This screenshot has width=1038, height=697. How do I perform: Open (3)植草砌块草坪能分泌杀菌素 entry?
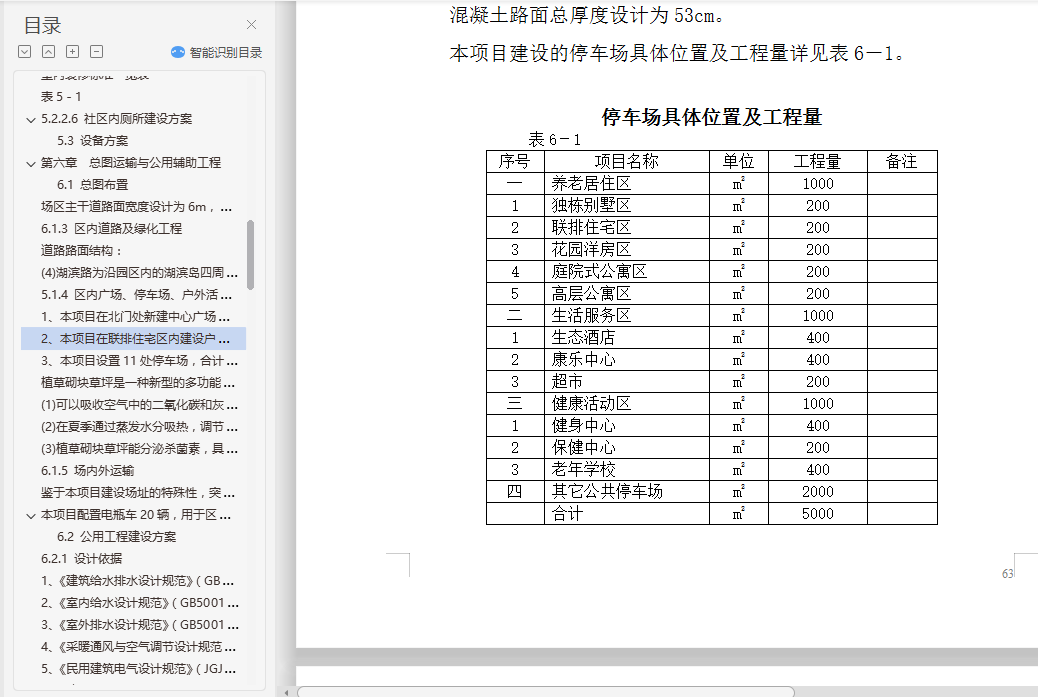(139, 449)
